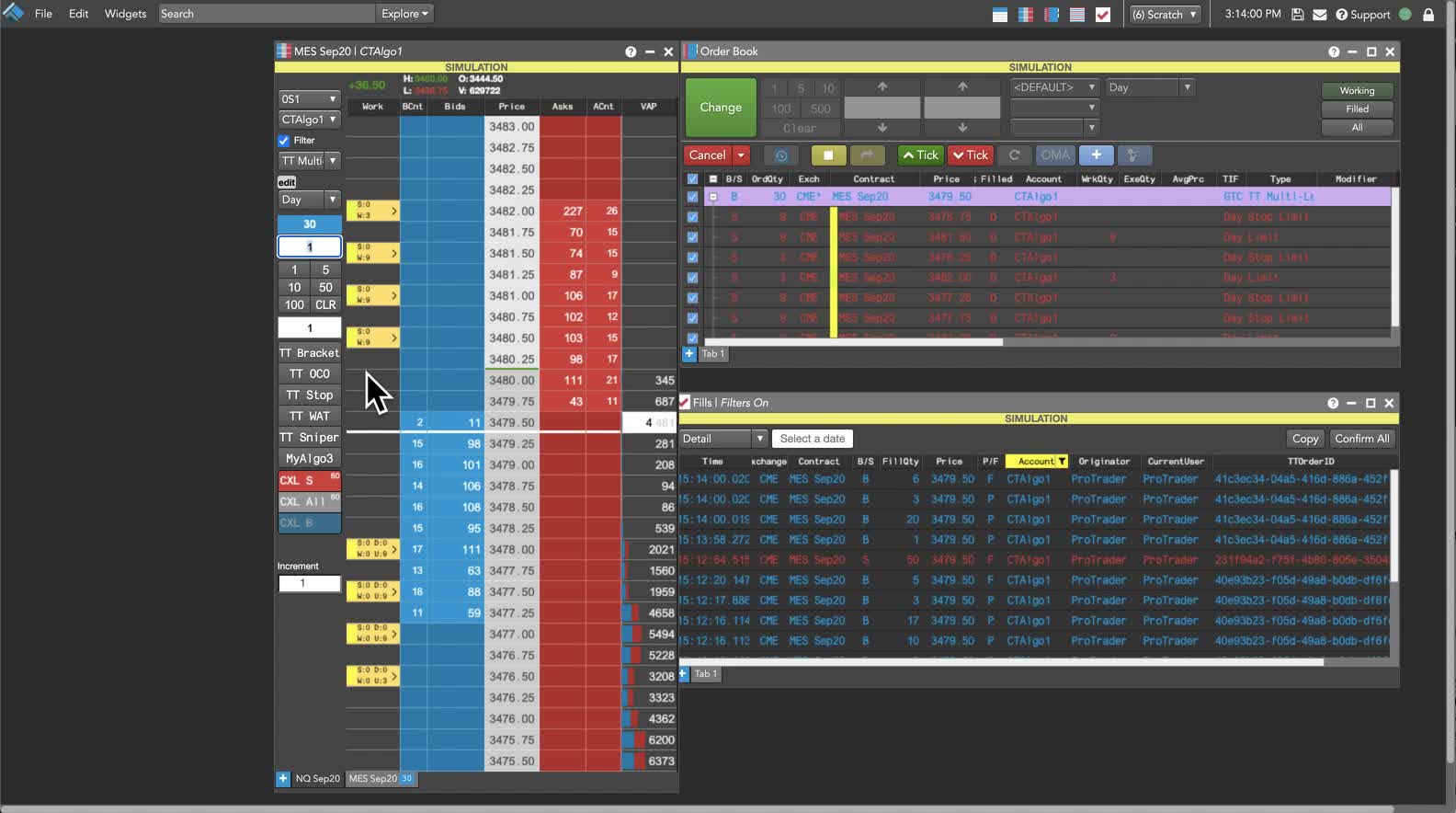Add a new tab in the Fills window
Screen dimensions: 1456x813
[683, 674]
